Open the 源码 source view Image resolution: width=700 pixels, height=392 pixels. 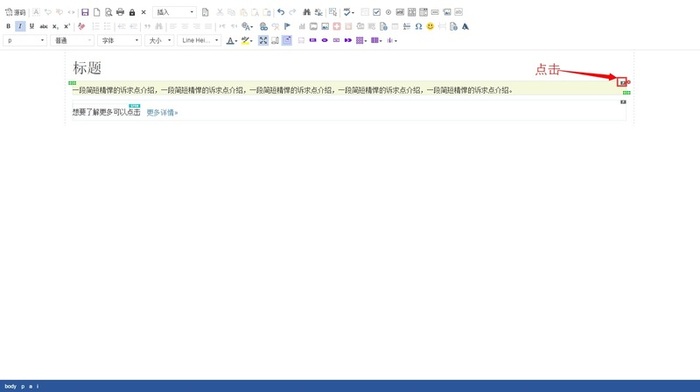[15, 13]
